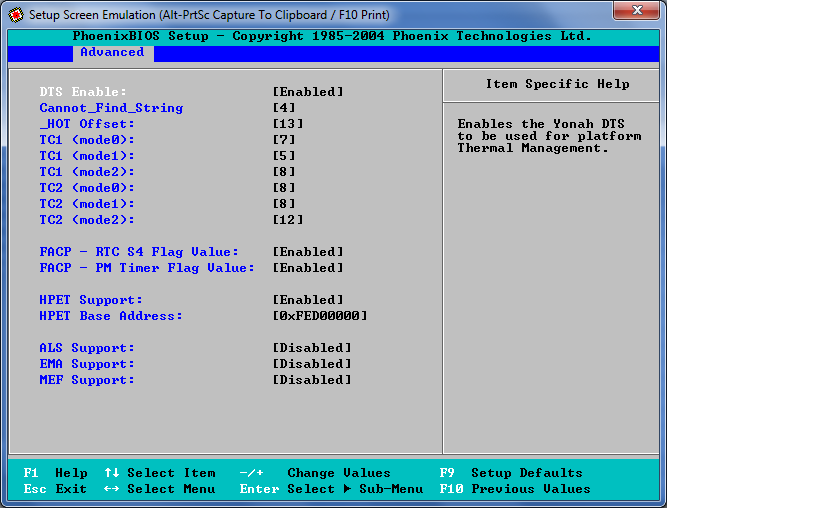Change the TC1 (mode0) value [7]

click(284, 140)
